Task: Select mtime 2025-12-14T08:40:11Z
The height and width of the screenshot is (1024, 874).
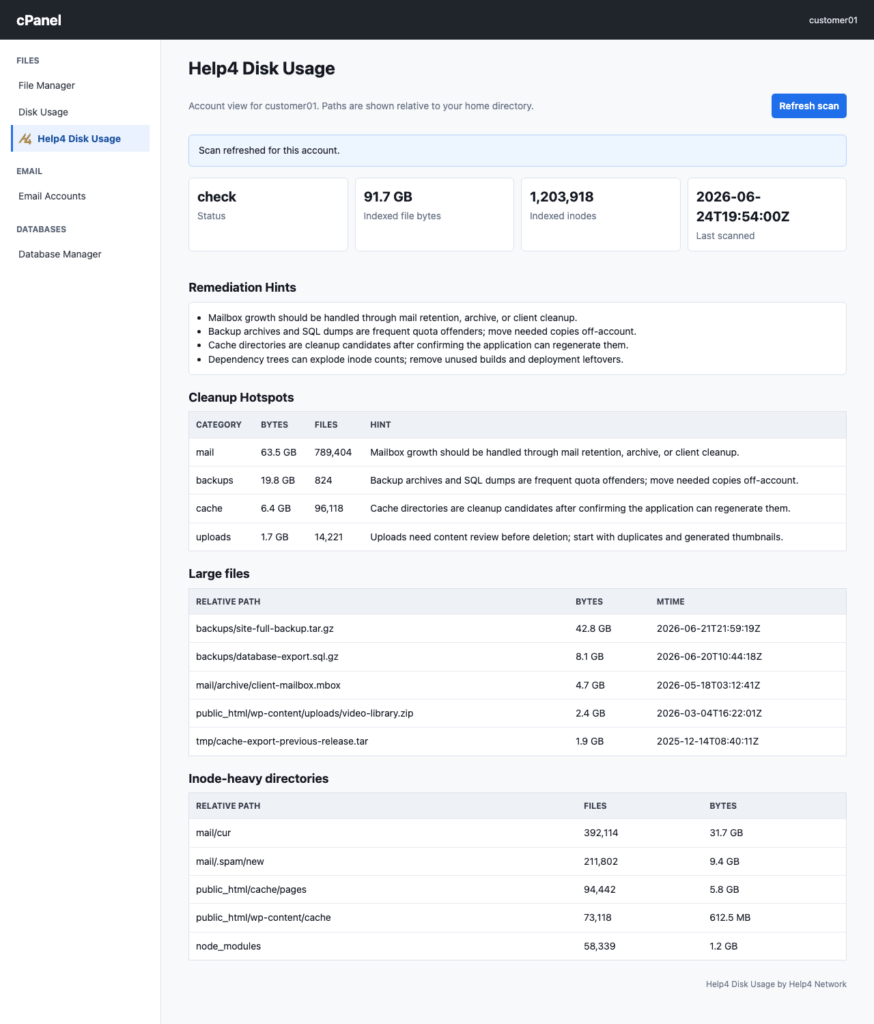Action: click(x=707, y=741)
